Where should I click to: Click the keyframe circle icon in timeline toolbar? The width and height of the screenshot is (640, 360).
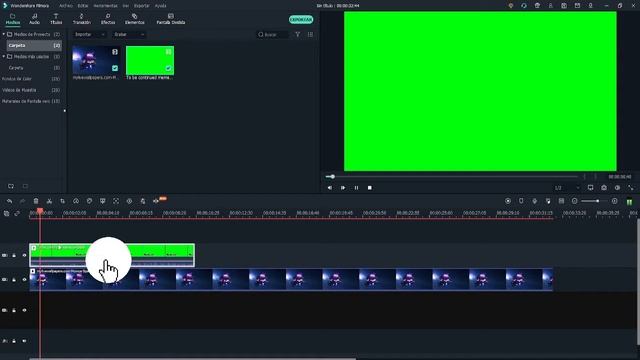[129, 201]
